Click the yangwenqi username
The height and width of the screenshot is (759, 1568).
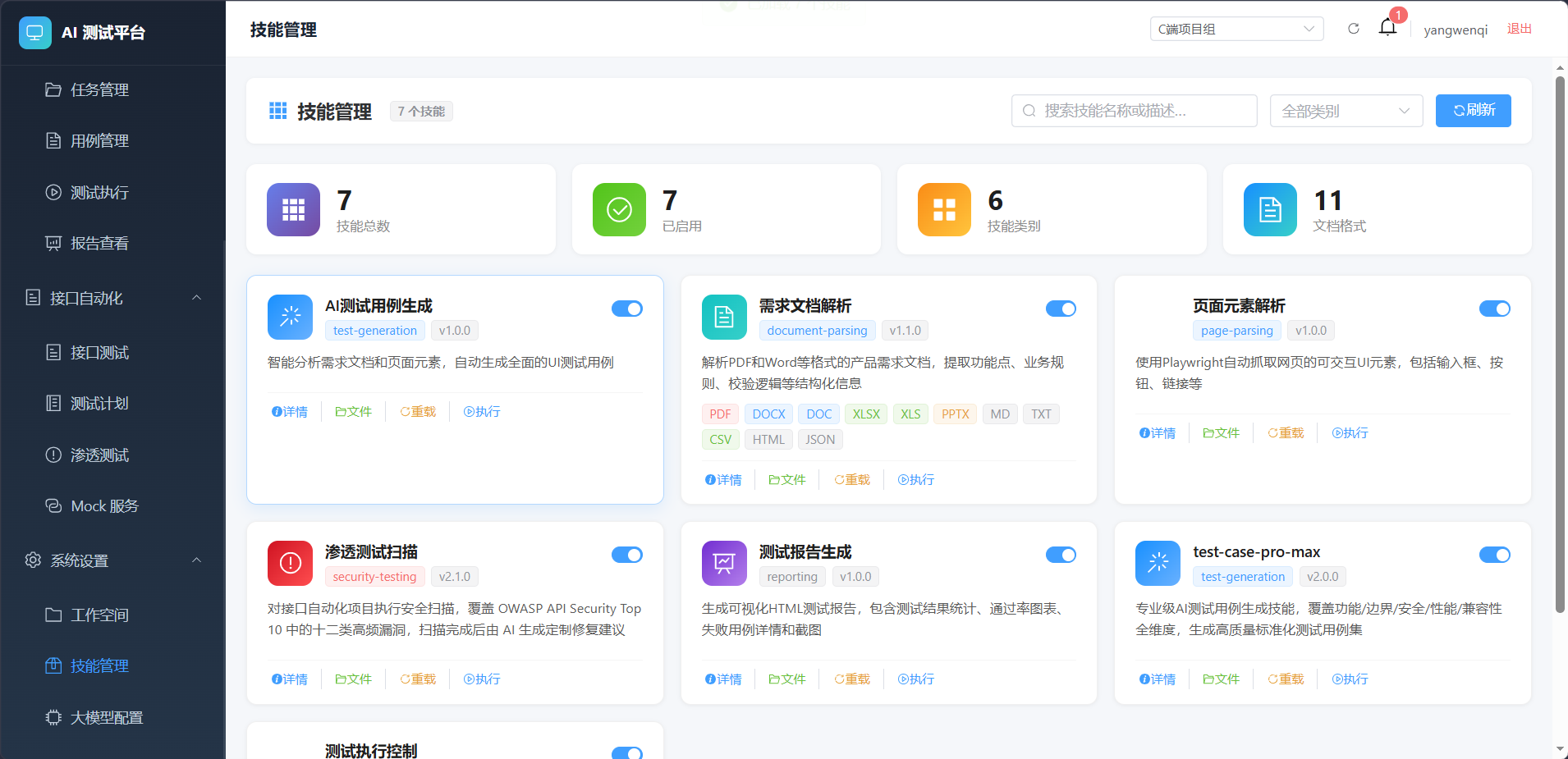(x=1456, y=30)
